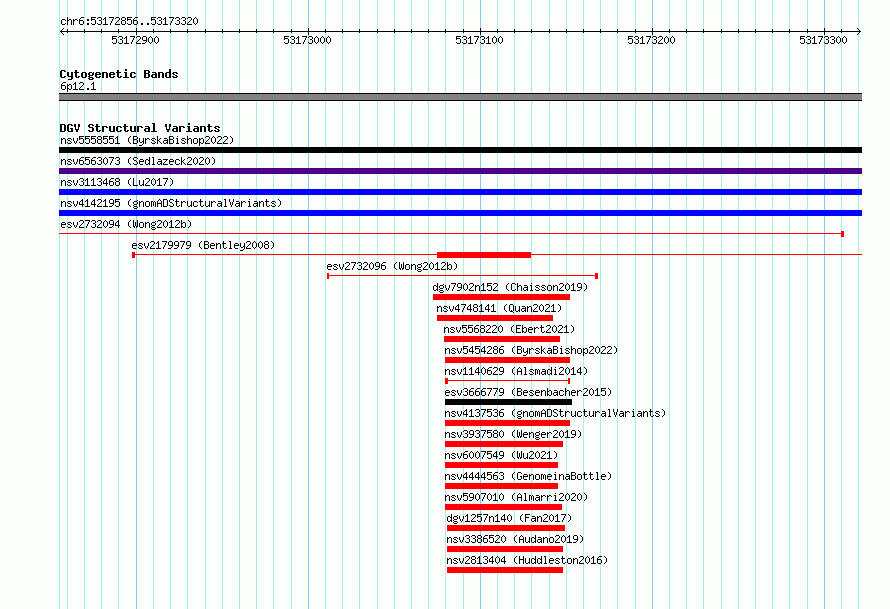Screen dimensions: 890x609
Task: Click the esv2732096 thin red variant line
Action: point(462,276)
